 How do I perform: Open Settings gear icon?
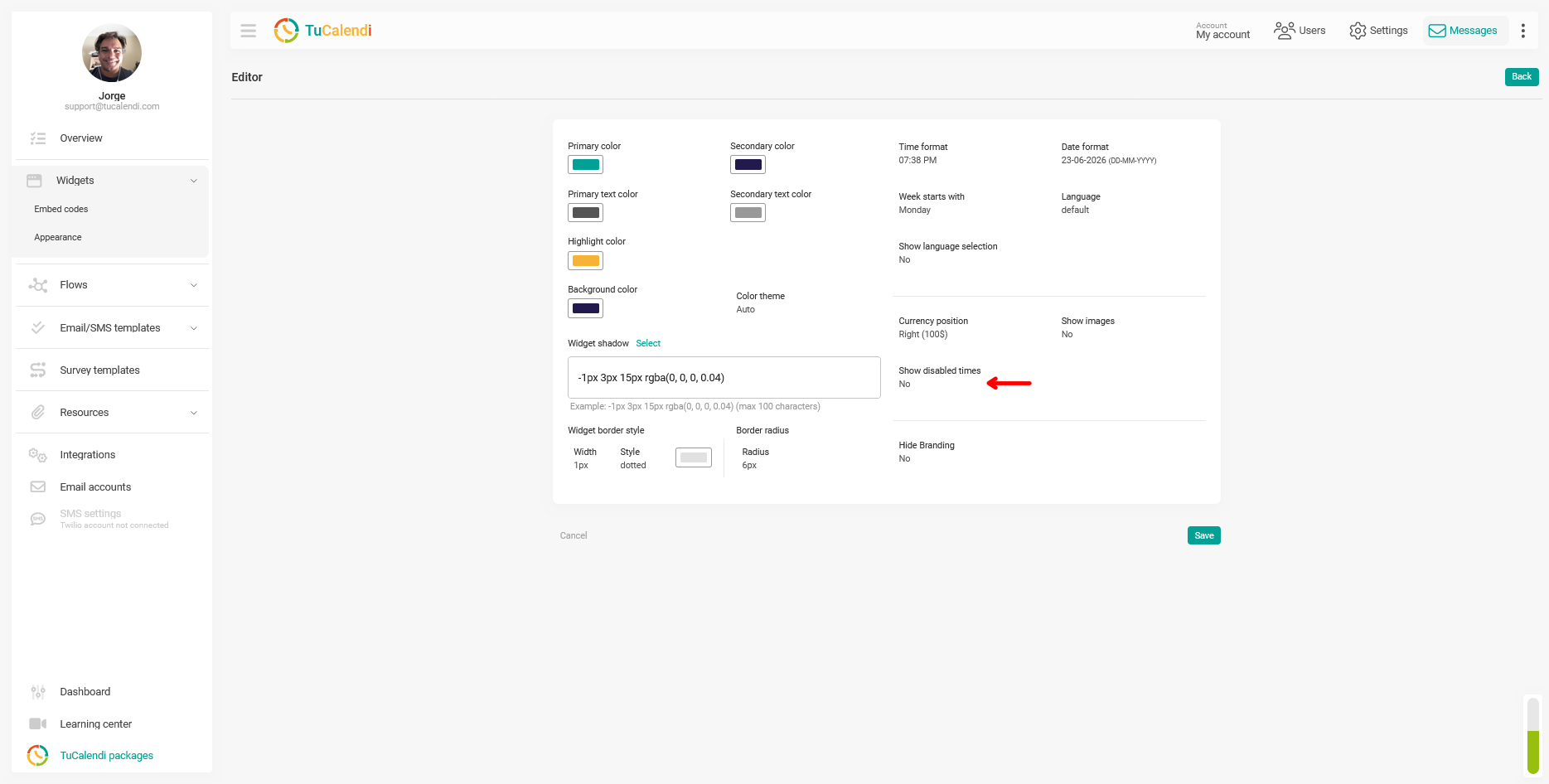pos(1357,31)
